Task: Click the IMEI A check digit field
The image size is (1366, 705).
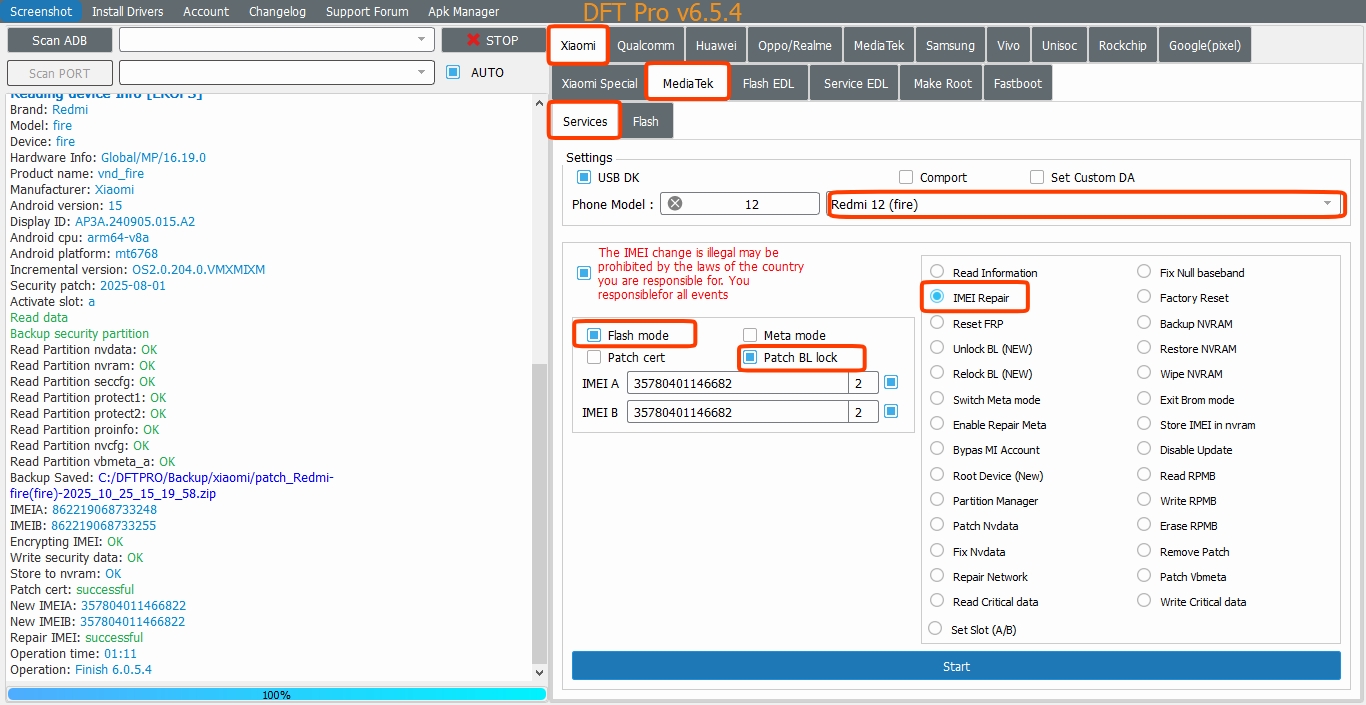Action: point(863,383)
